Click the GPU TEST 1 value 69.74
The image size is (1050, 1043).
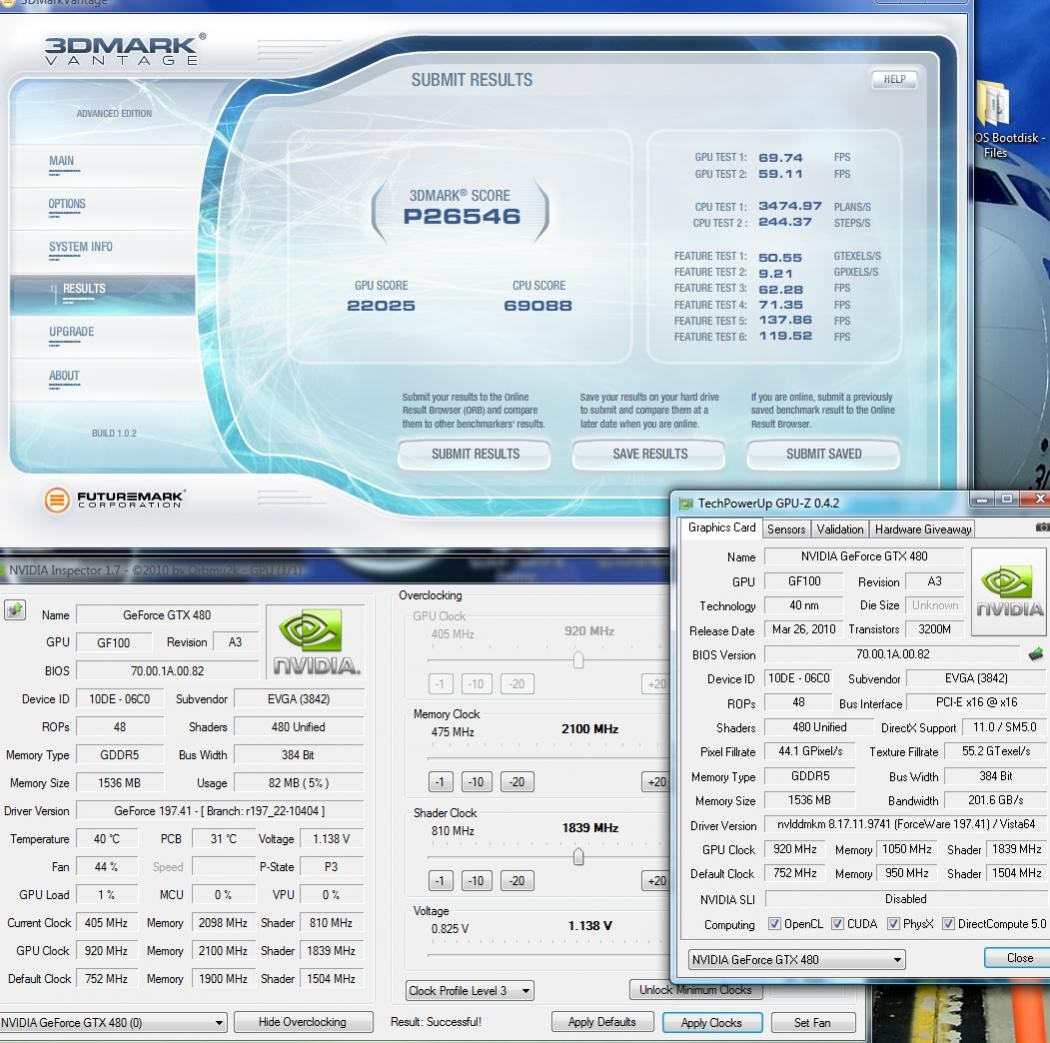780,158
